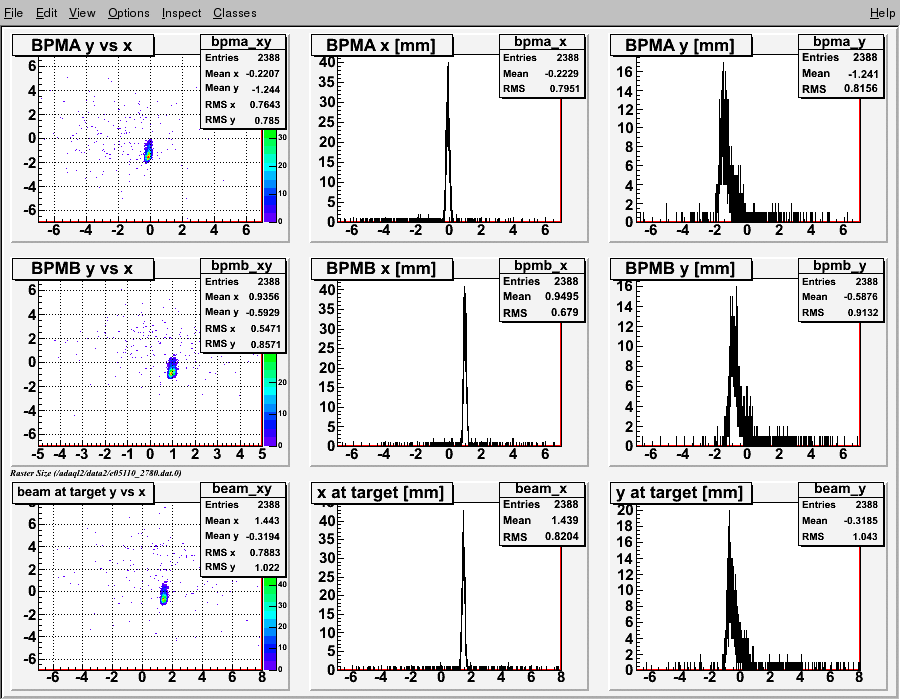The image size is (900, 700).
Task: Click RMS value 1.043 in beam_y box
Action: click(864, 536)
